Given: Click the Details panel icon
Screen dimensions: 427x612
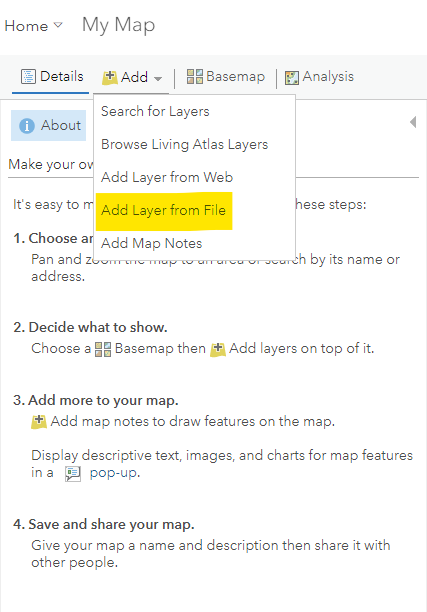Looking at the screenshot, I should pyautogui.click(x=28, y=76).
